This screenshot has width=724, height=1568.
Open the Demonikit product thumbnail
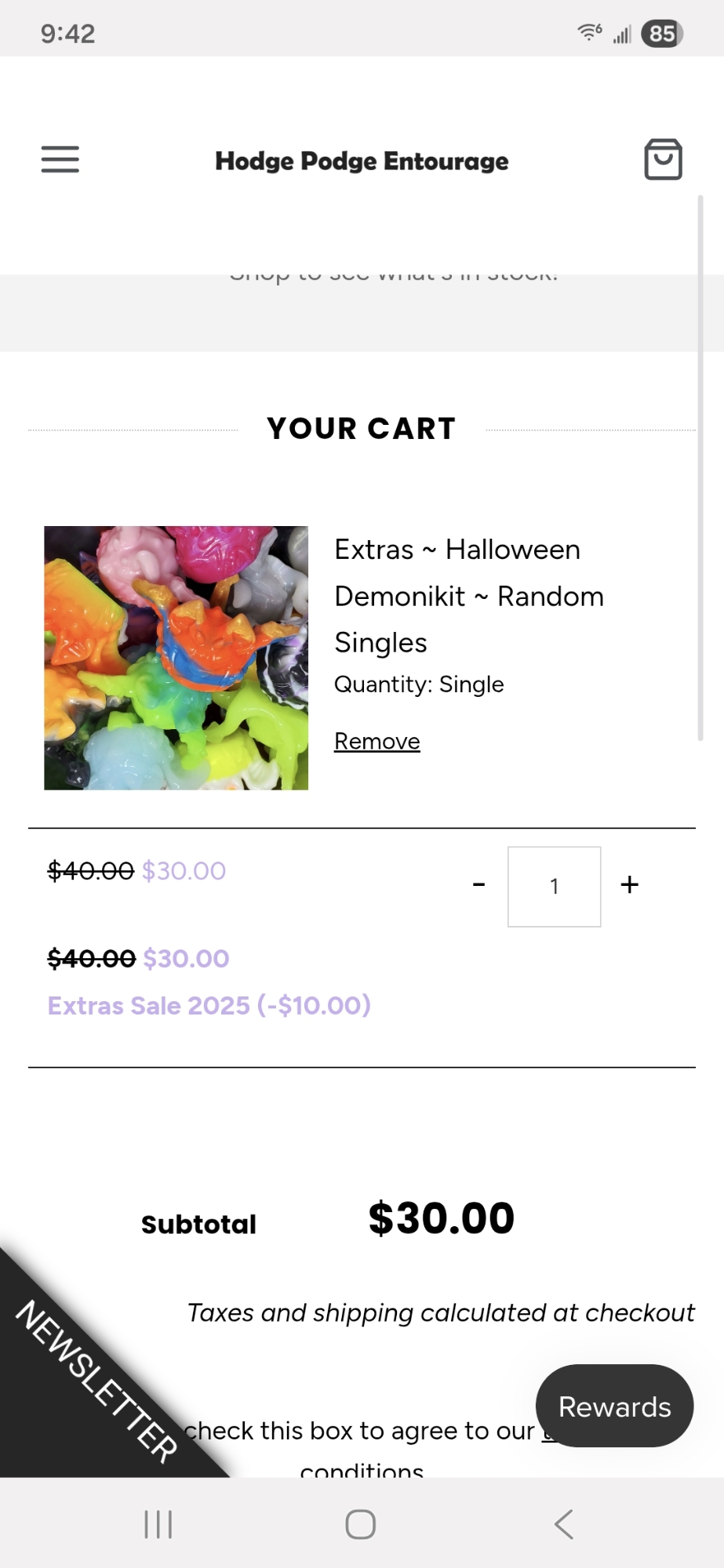coord(176,658)
